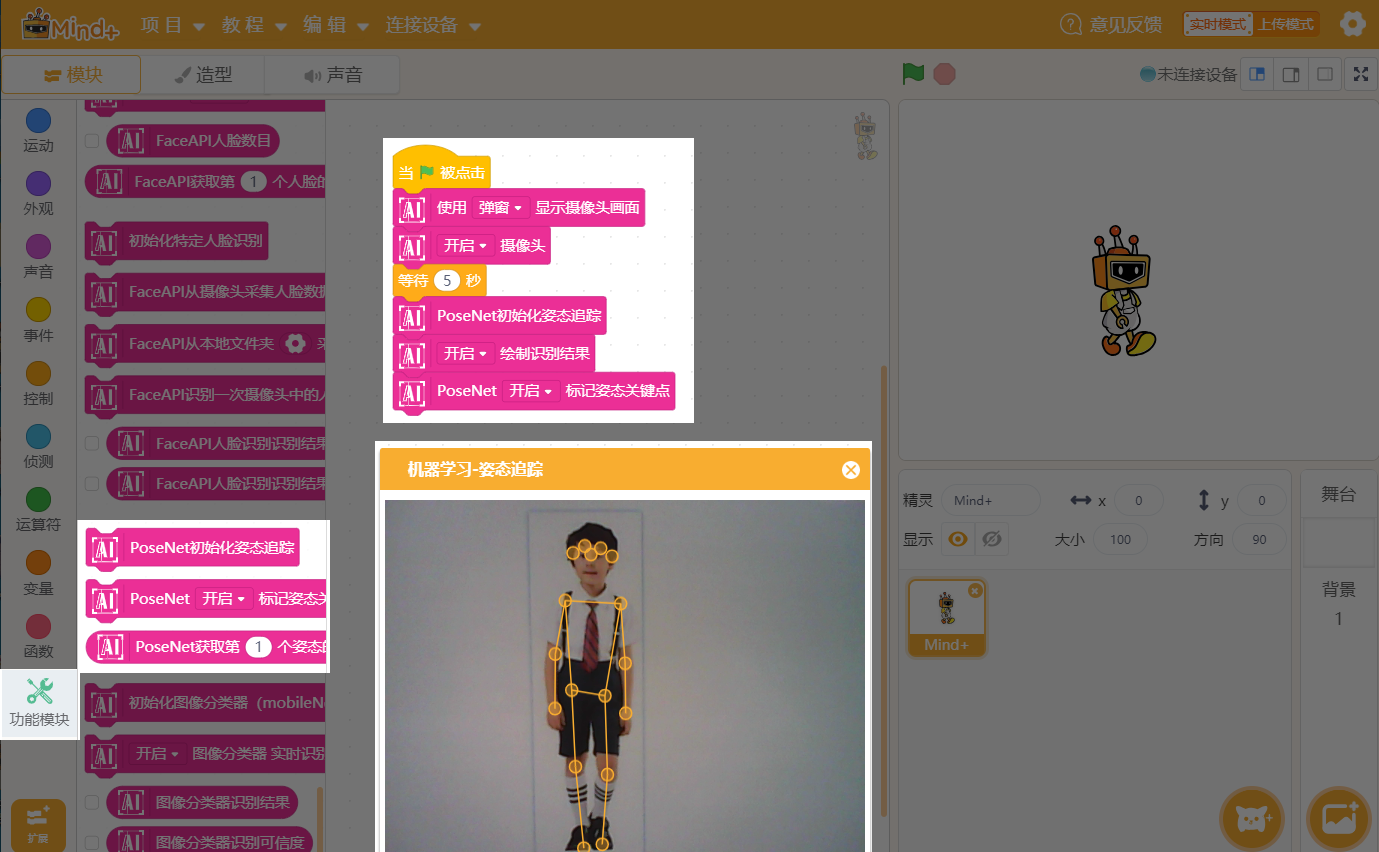Select the 模块 tab

coord(71,75)
